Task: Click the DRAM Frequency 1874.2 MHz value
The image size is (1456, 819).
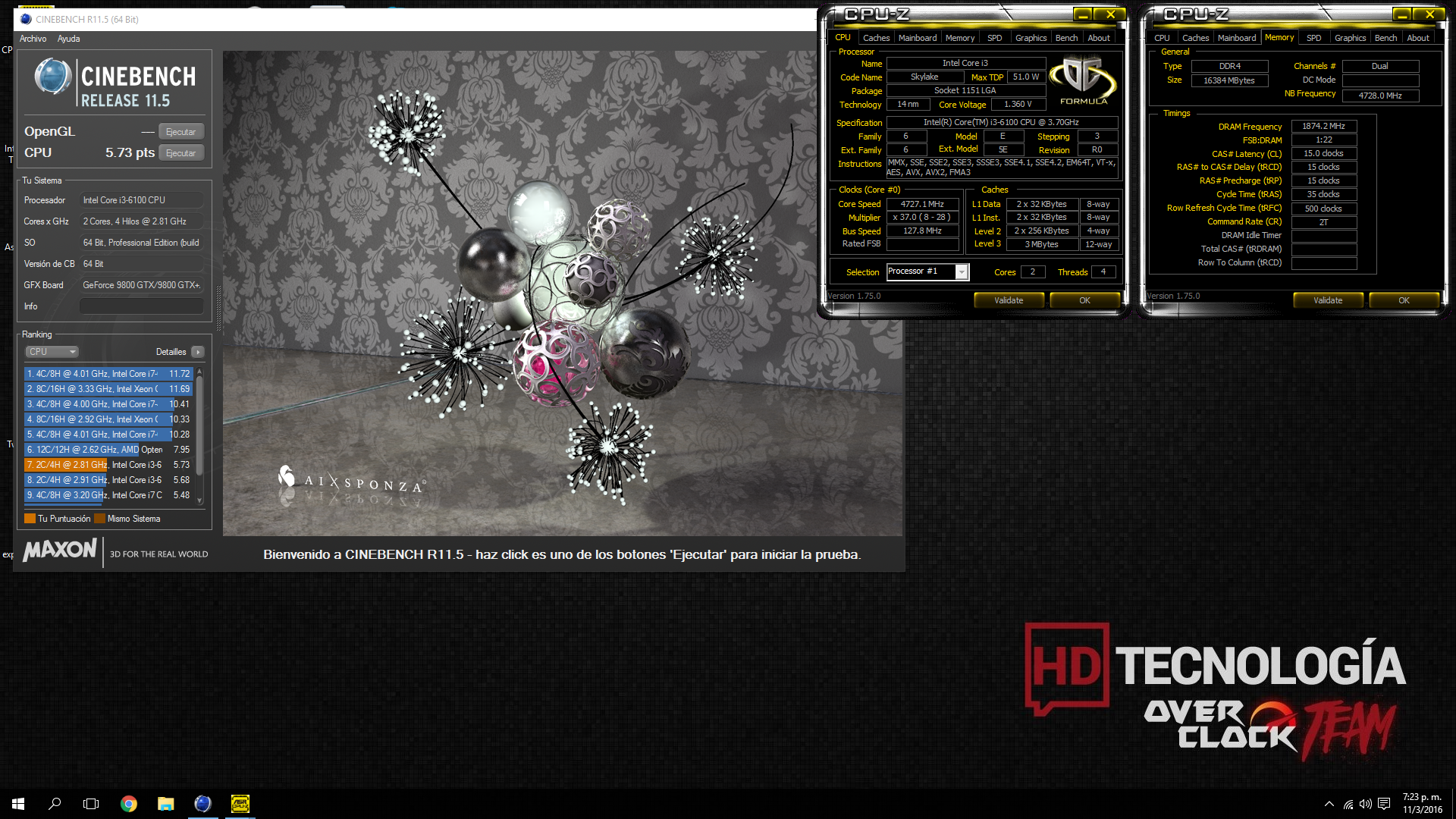Action: [1323, 126]
